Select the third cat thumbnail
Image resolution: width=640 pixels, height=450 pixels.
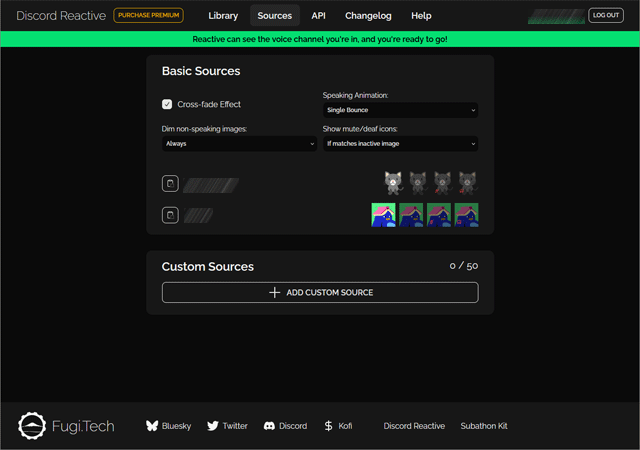[442, 183]
